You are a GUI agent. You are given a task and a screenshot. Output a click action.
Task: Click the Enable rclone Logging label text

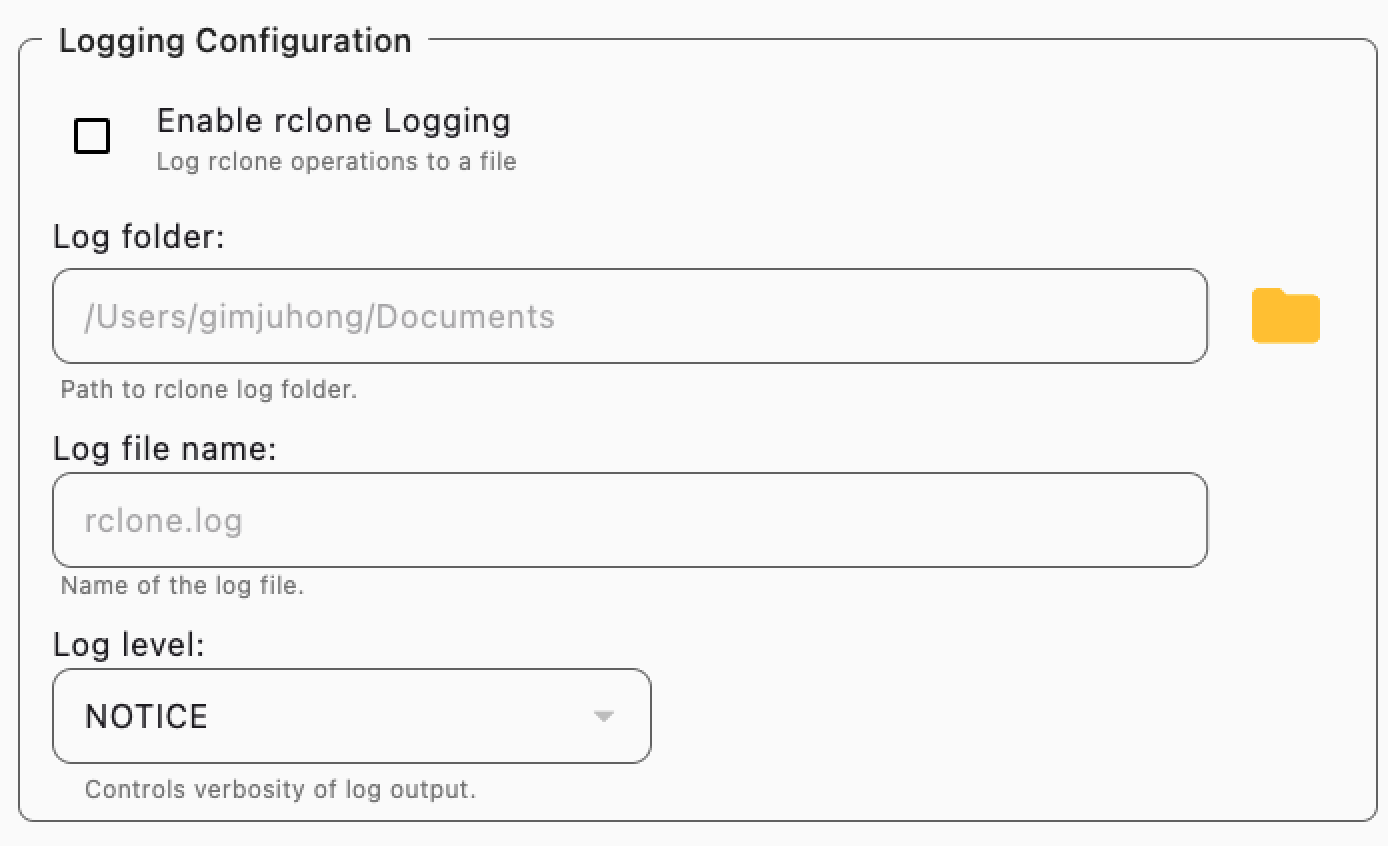[x=334, y=120]
